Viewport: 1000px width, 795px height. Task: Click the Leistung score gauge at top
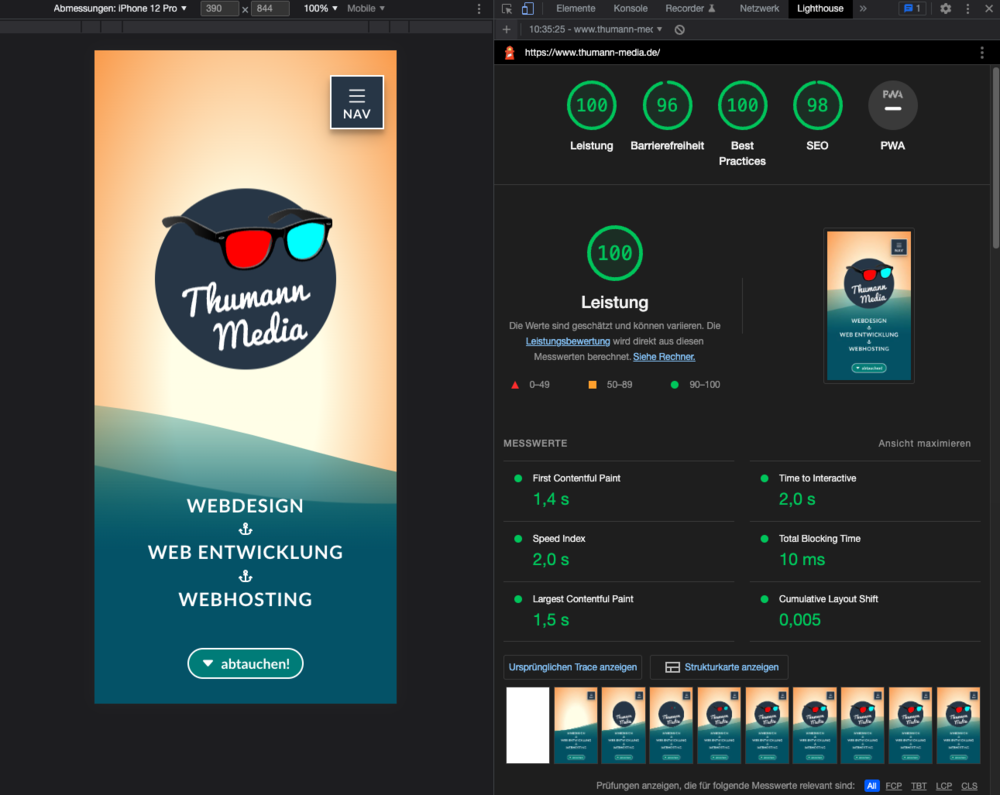tap(591, 106)
